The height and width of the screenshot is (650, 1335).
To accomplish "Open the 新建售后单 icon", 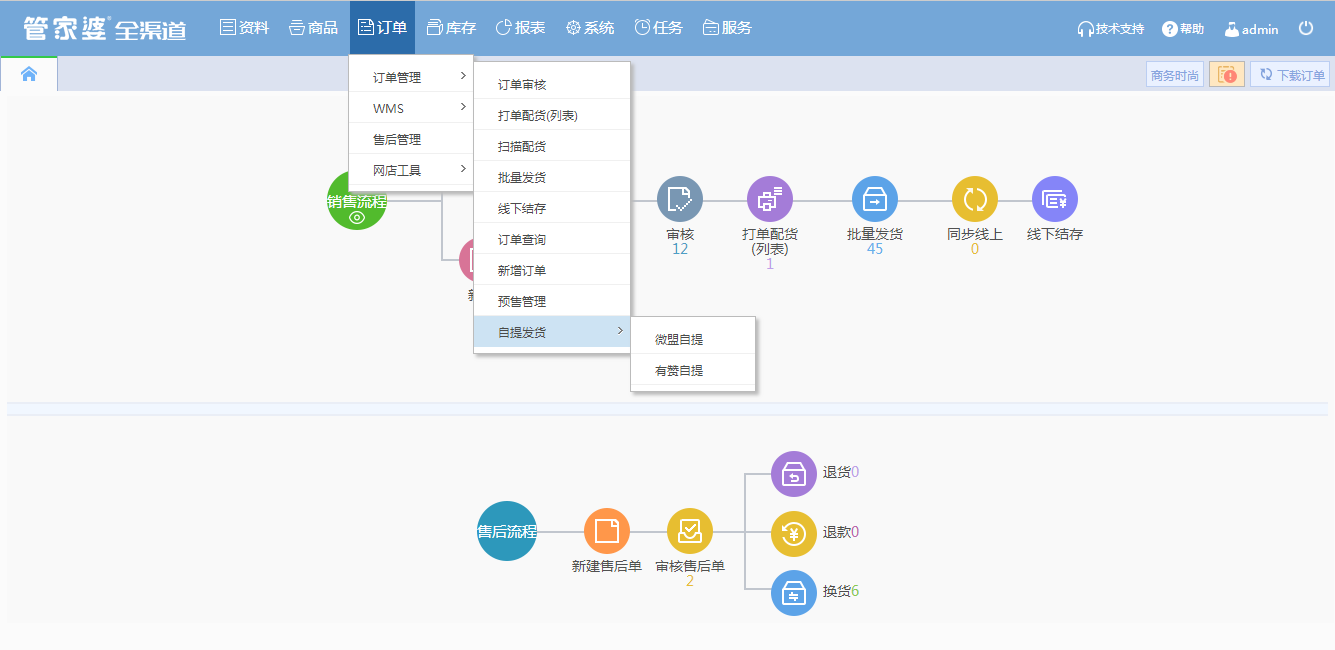I will [x=607, y=531].
